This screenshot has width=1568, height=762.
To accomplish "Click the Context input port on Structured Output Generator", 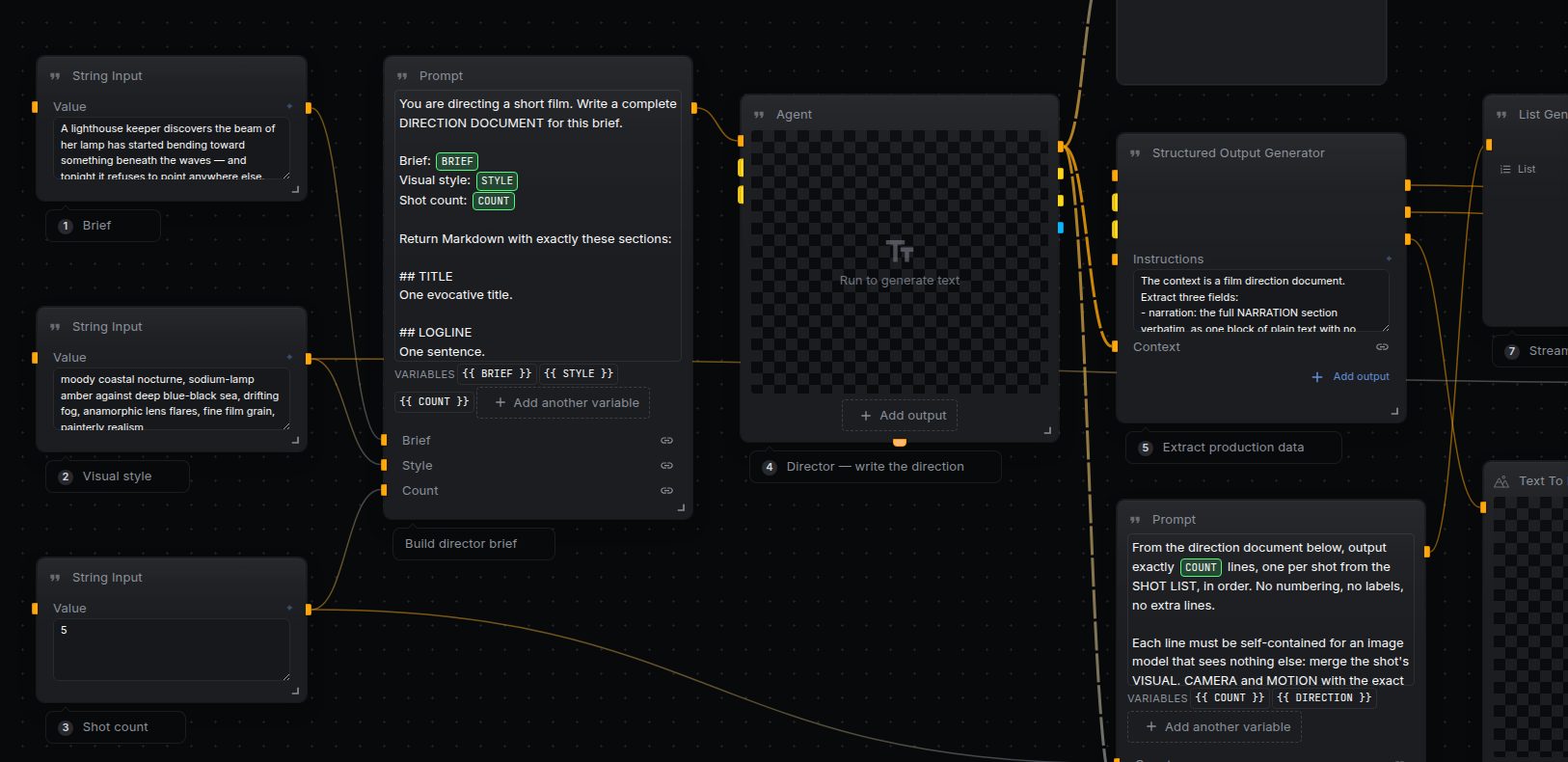I will 1115,345.
